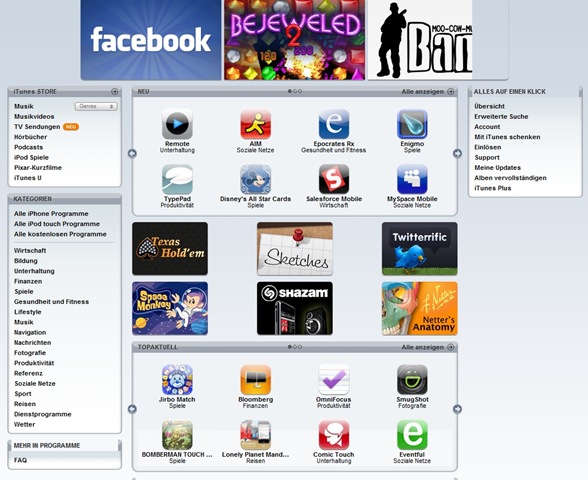Screen dimensions: 588x480
Task: Open the Twitterrific promo banner
Action: point(420,249)
